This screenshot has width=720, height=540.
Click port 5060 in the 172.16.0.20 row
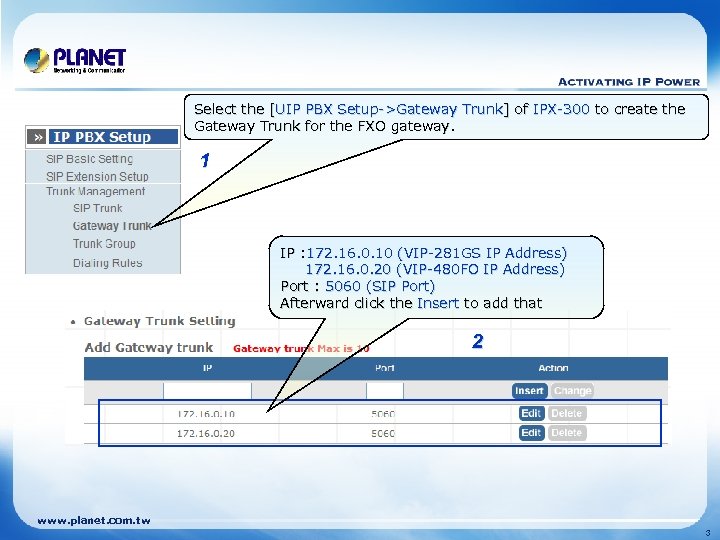coord(383,433)
